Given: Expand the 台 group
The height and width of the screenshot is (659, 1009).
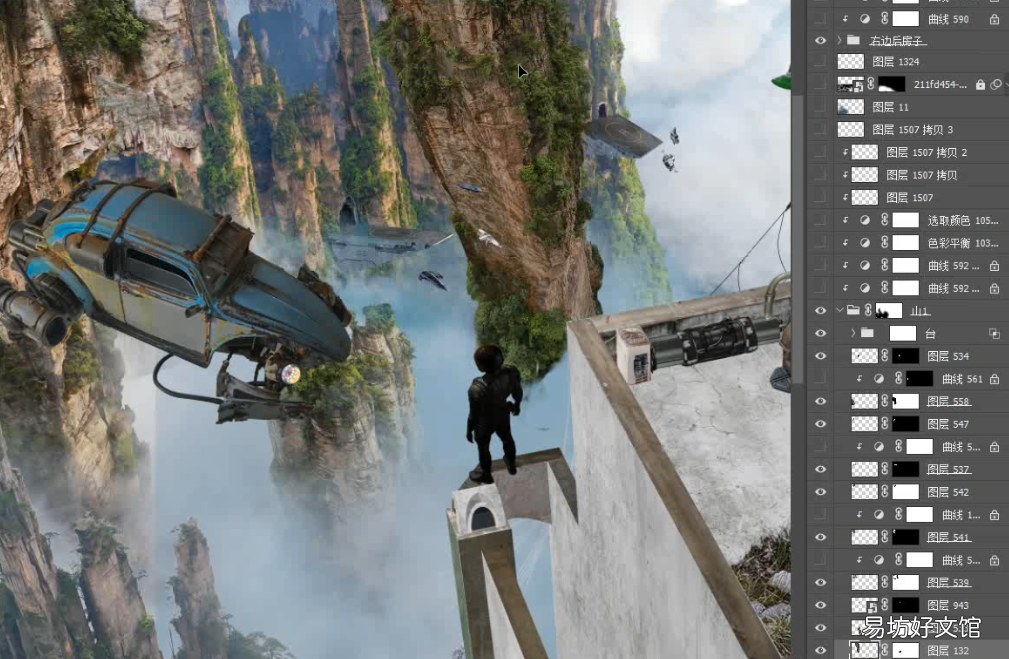Looking at the screenshot, I should coord(853,333).
